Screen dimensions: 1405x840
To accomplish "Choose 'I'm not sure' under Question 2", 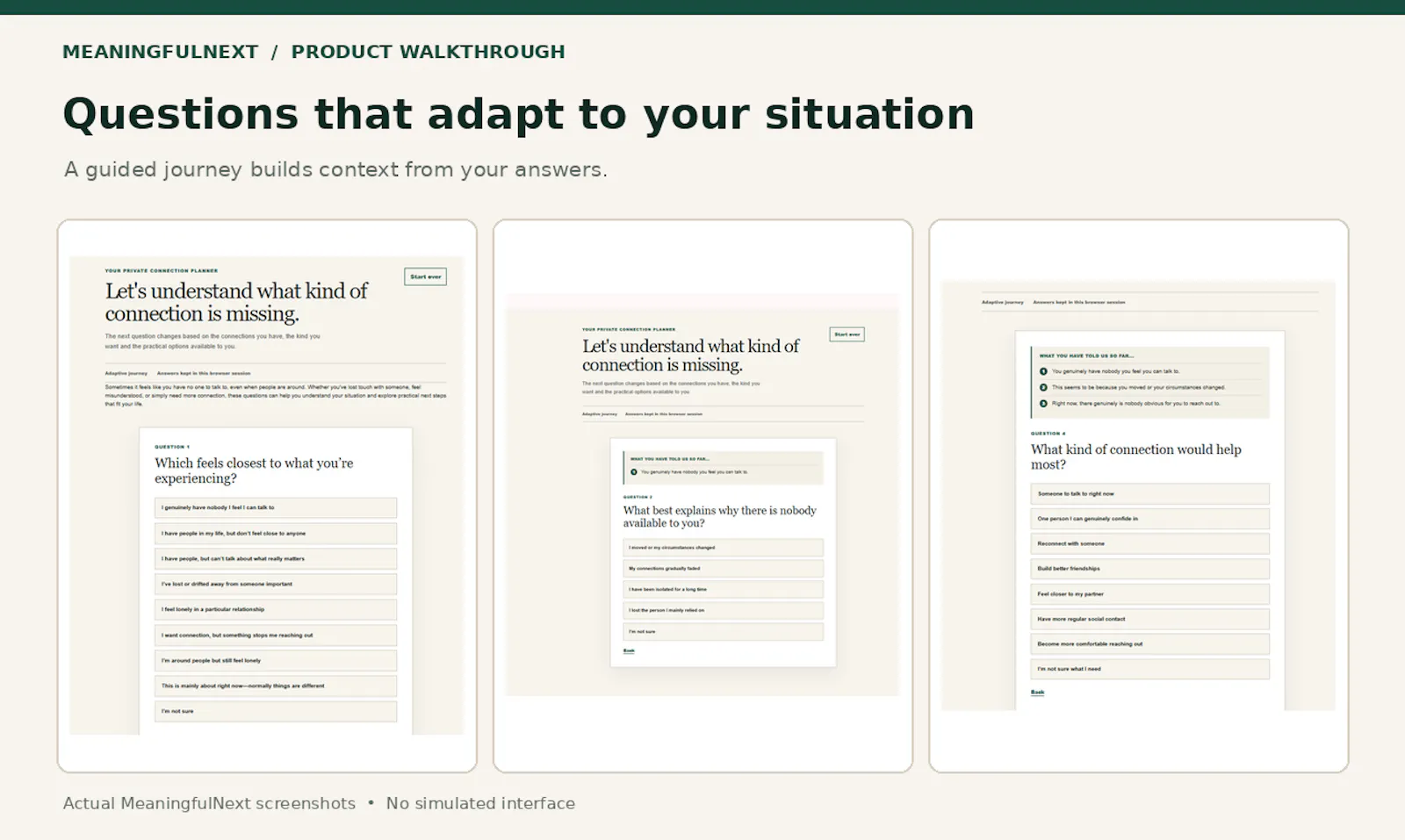I will click(724, 632).
